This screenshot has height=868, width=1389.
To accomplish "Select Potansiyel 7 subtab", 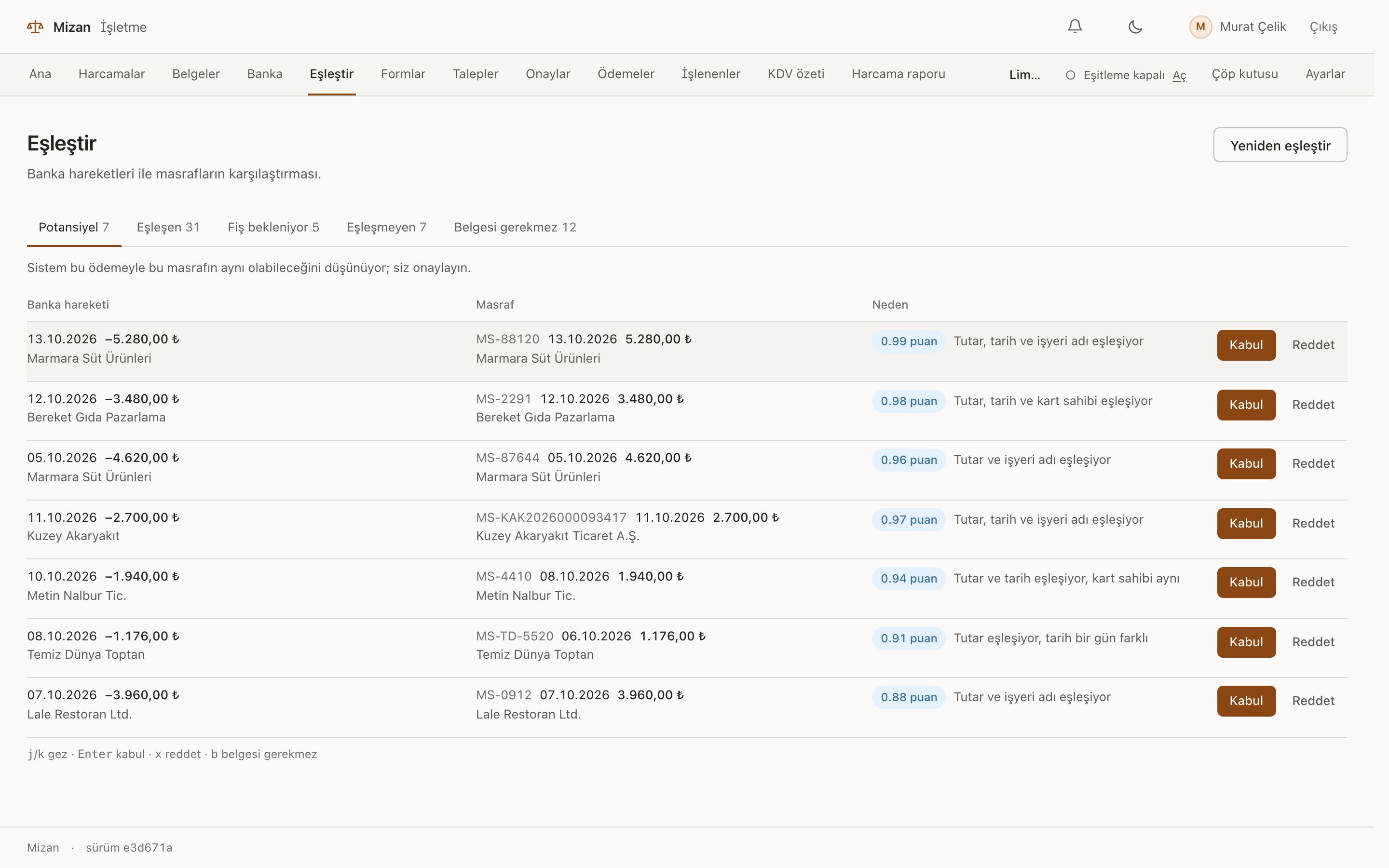I will (74, 227).
